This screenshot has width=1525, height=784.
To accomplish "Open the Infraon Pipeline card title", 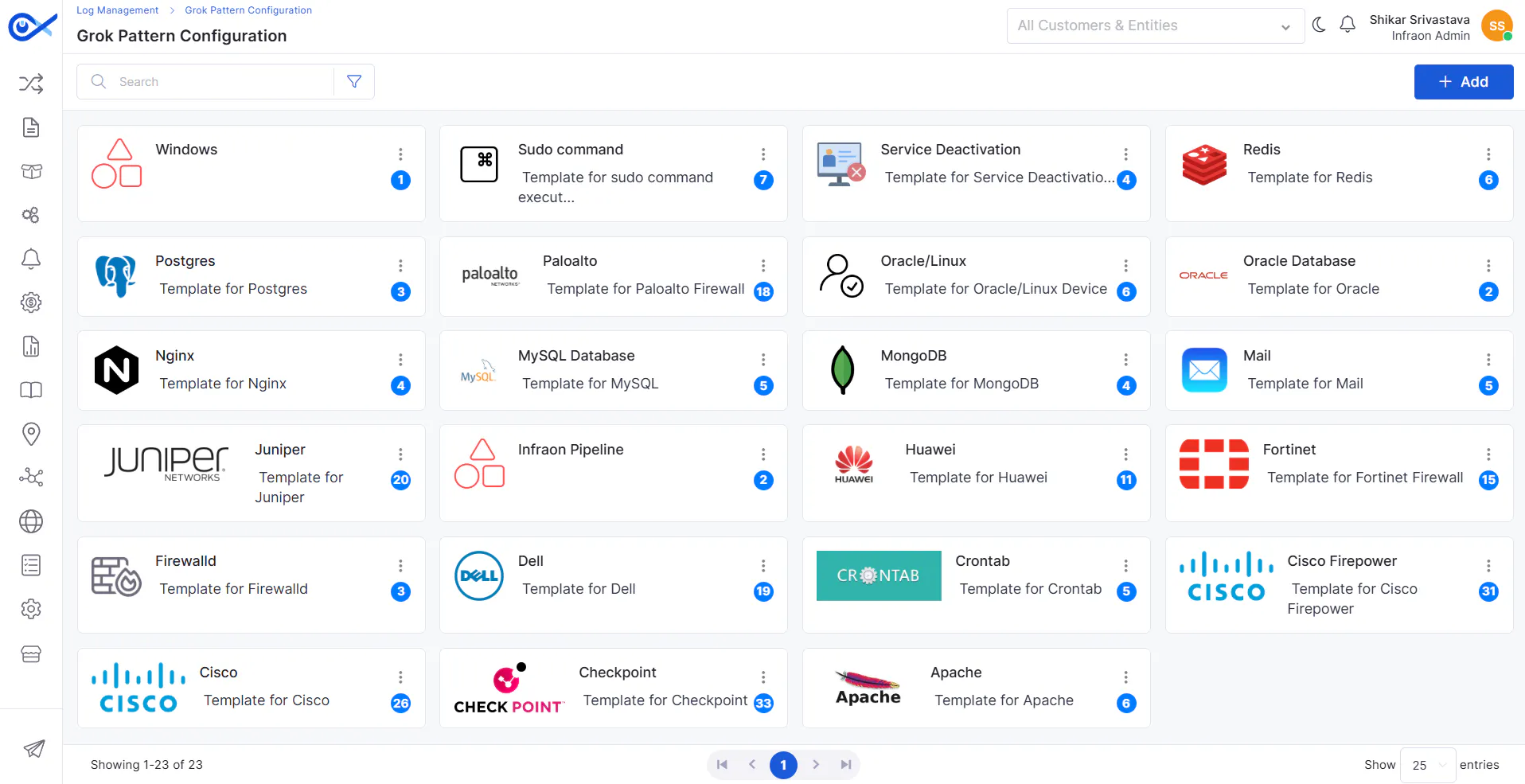I will tap(571, 450).
